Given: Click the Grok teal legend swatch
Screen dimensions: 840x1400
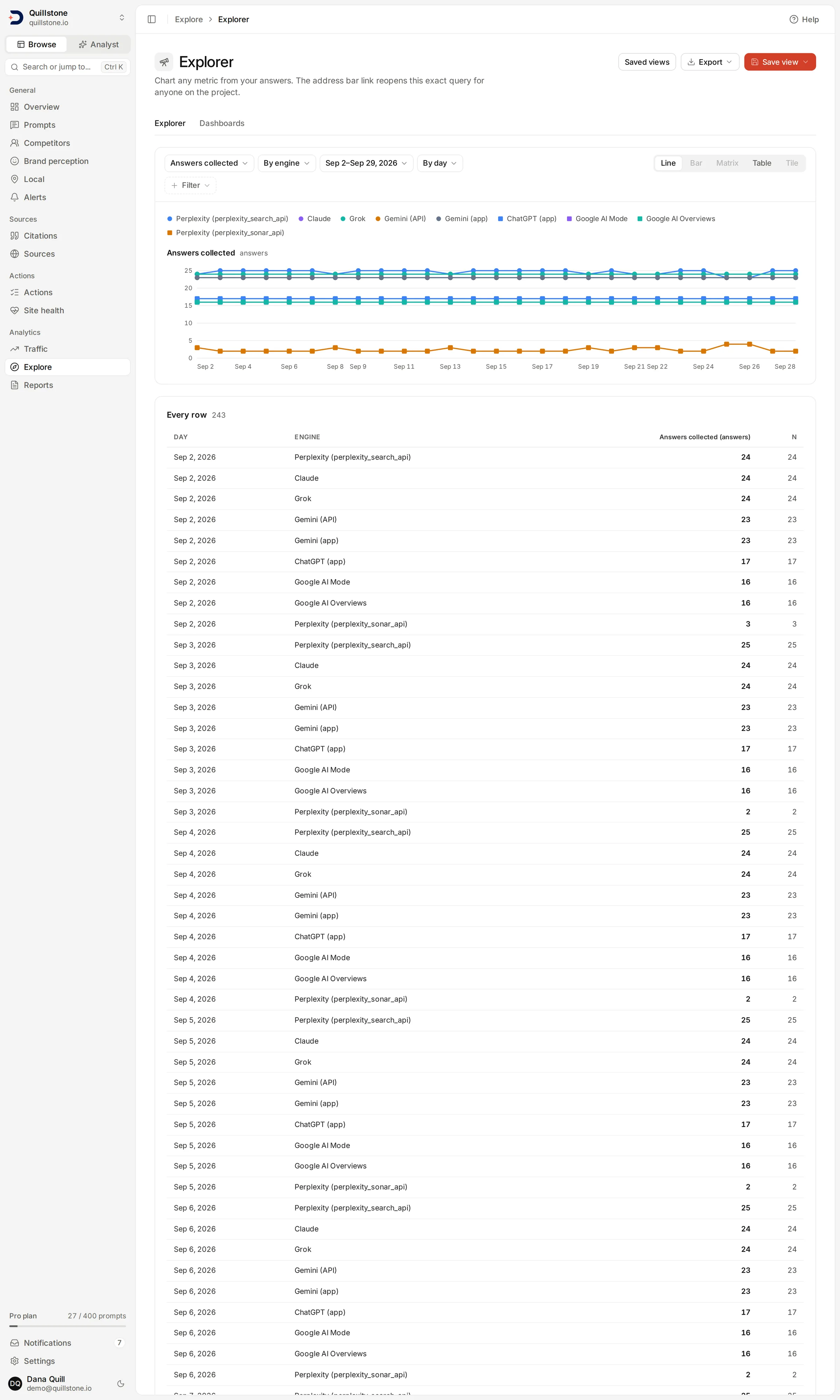Looking at the screenshot, I should [x=343, y=219].
